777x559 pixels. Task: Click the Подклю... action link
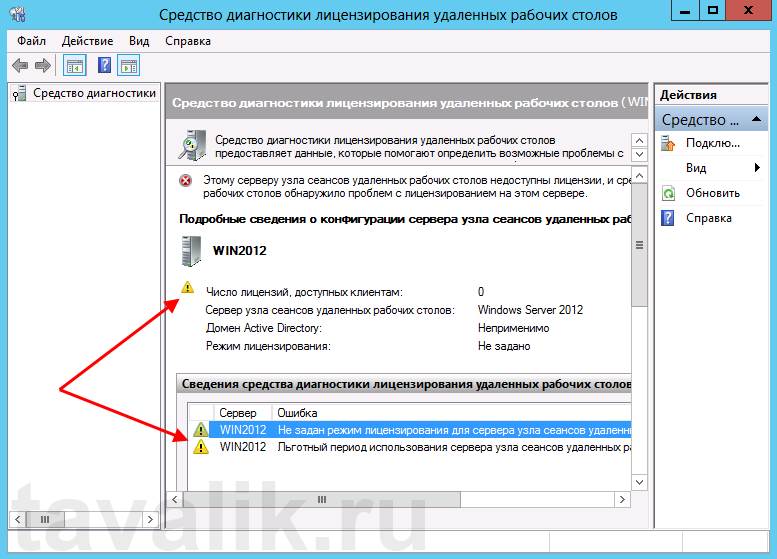point(713,143)
